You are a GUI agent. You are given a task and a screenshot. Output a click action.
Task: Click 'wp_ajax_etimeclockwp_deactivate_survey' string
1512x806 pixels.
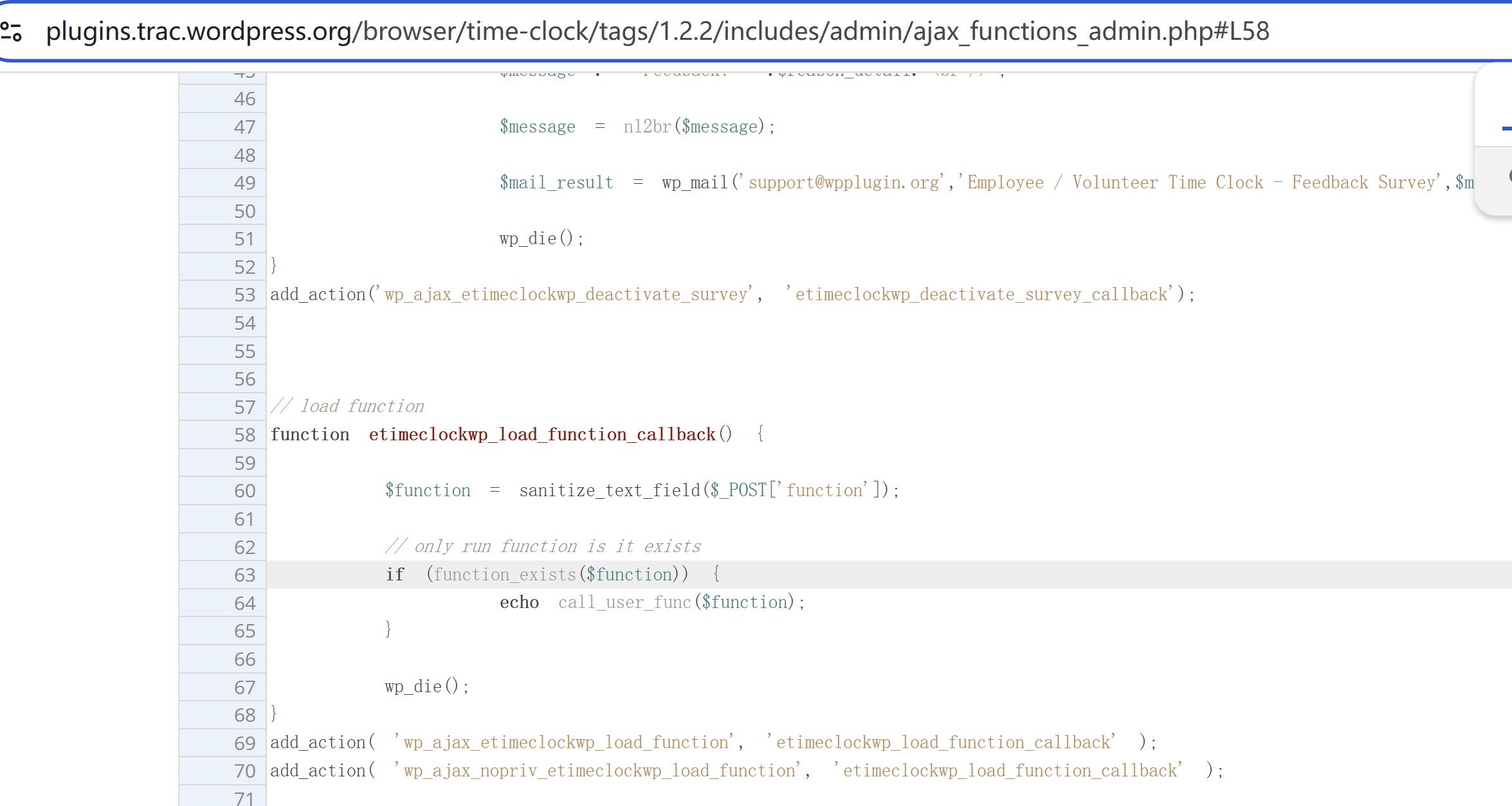click(x=564, y=294)
